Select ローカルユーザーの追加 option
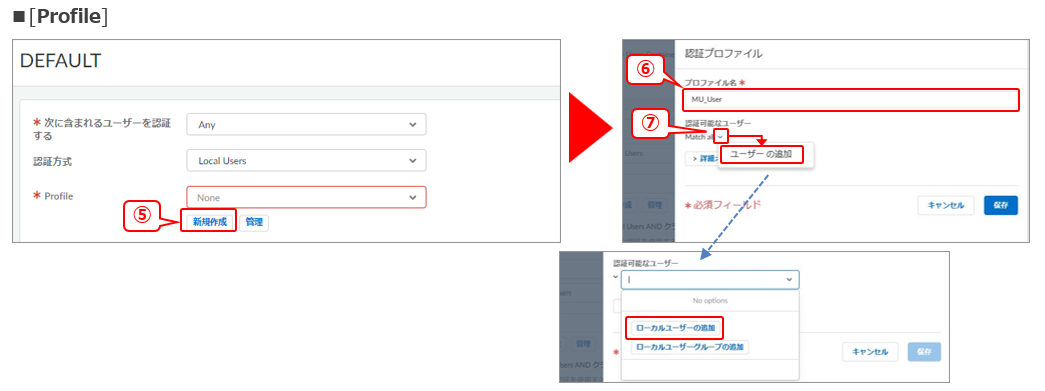 [675, 327]
